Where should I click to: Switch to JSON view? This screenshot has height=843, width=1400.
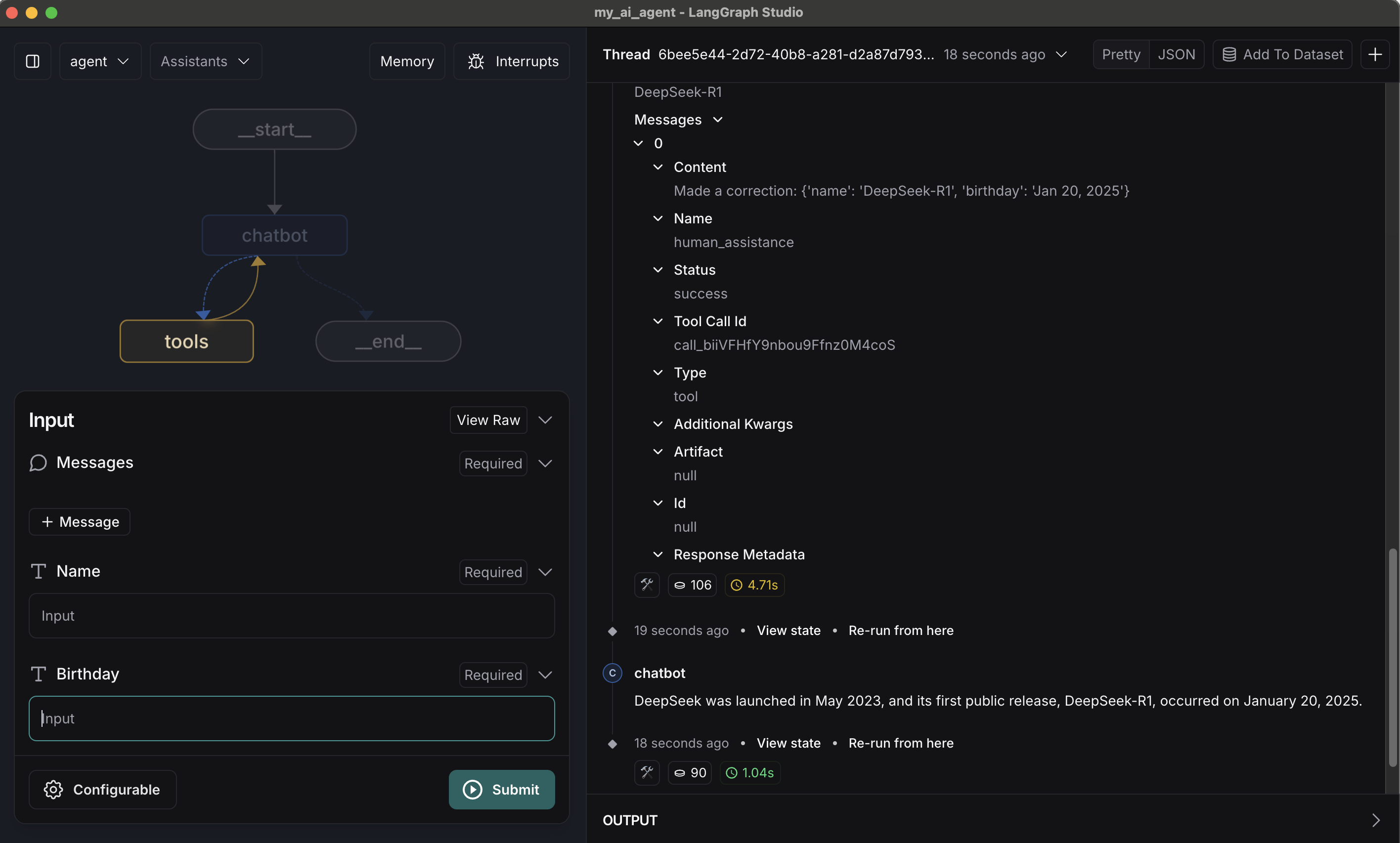click(x=1176, y=54)
